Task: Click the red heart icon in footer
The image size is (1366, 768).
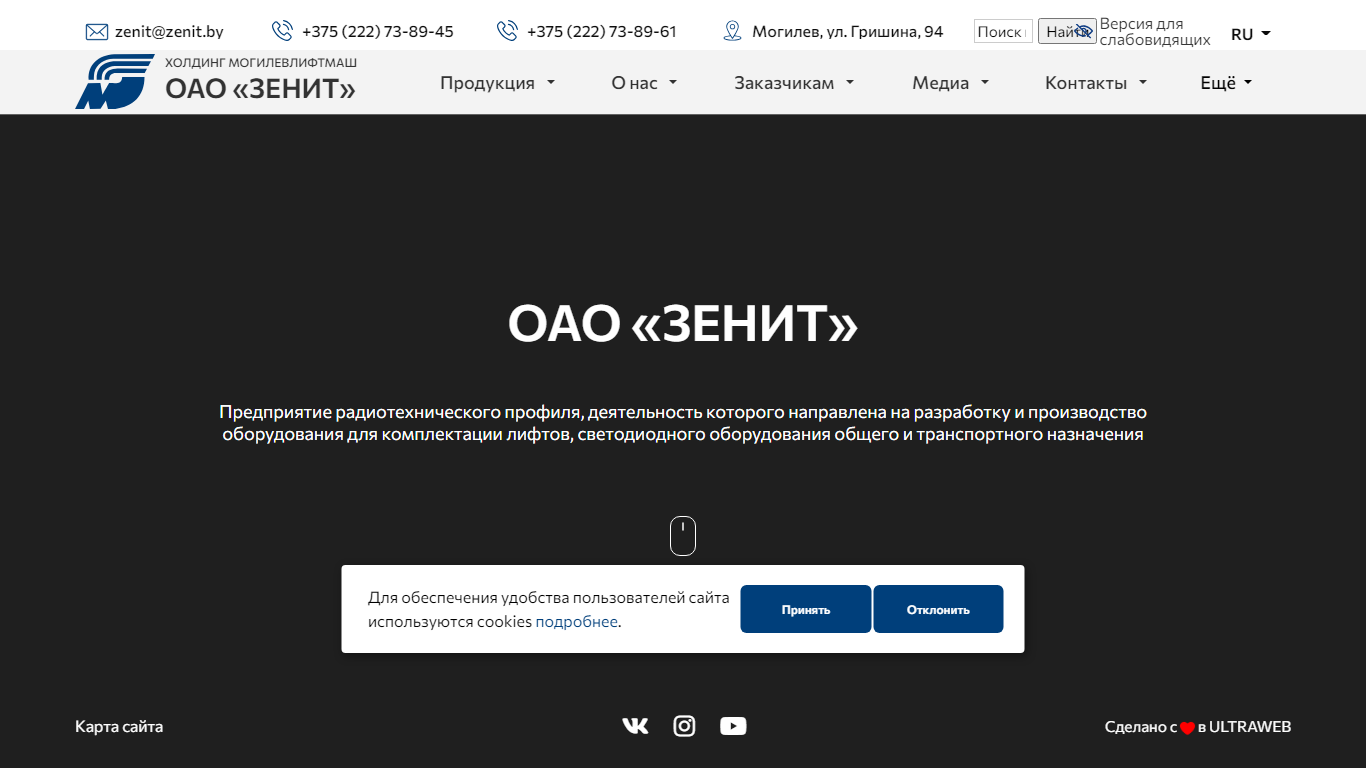Action: coord(1187,728)
